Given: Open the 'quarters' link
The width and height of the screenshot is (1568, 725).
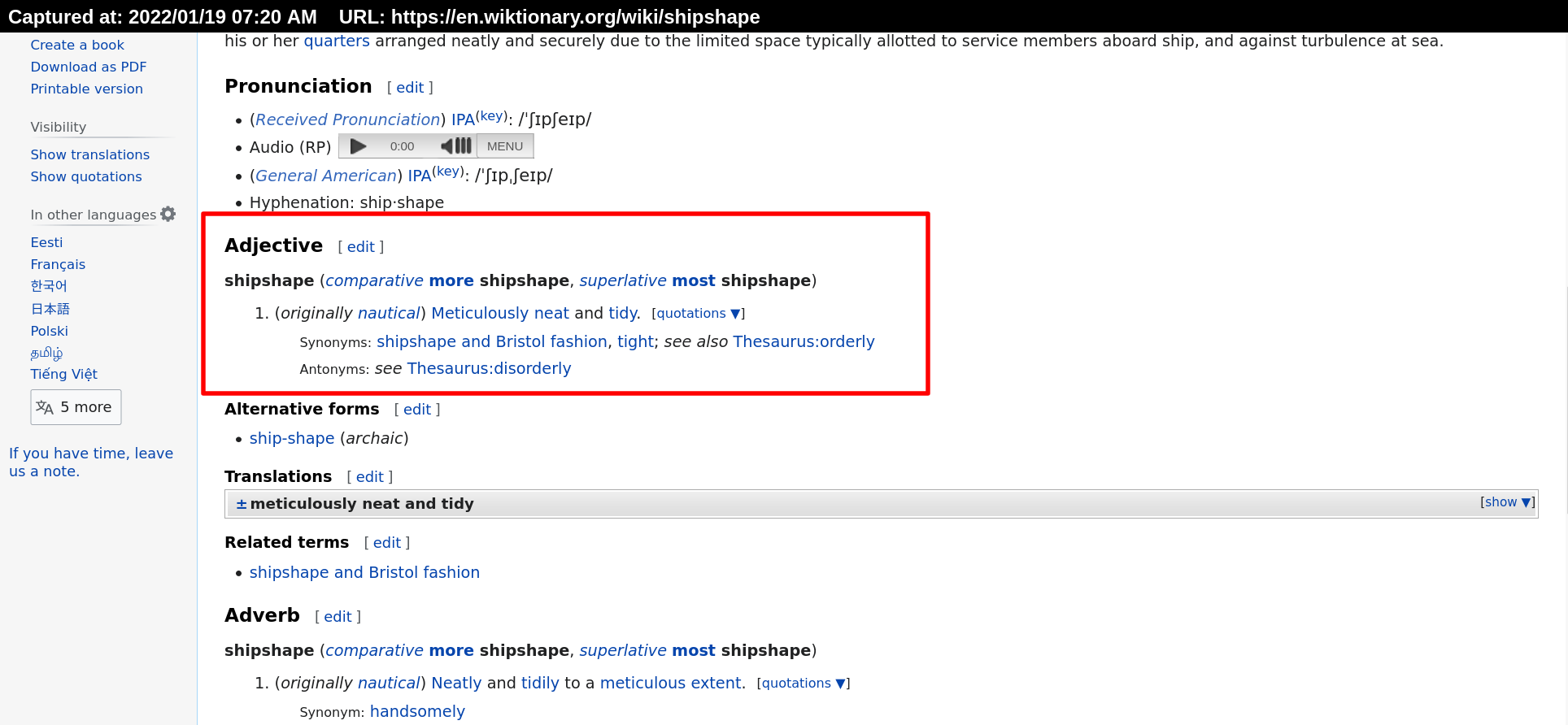Looking at the screenshot, I should tap(337, 41).
